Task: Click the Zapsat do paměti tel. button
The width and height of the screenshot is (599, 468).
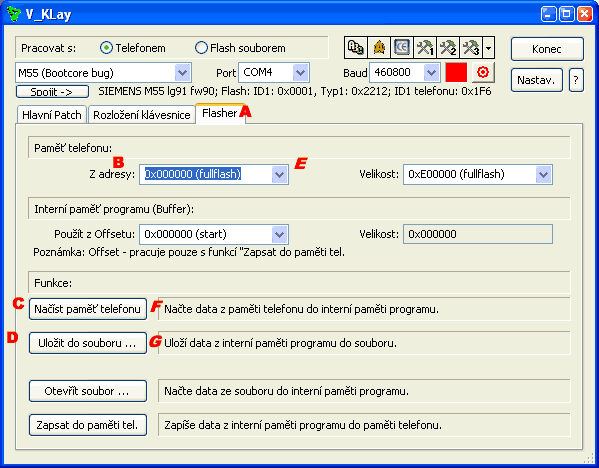Action: [88, 425]
